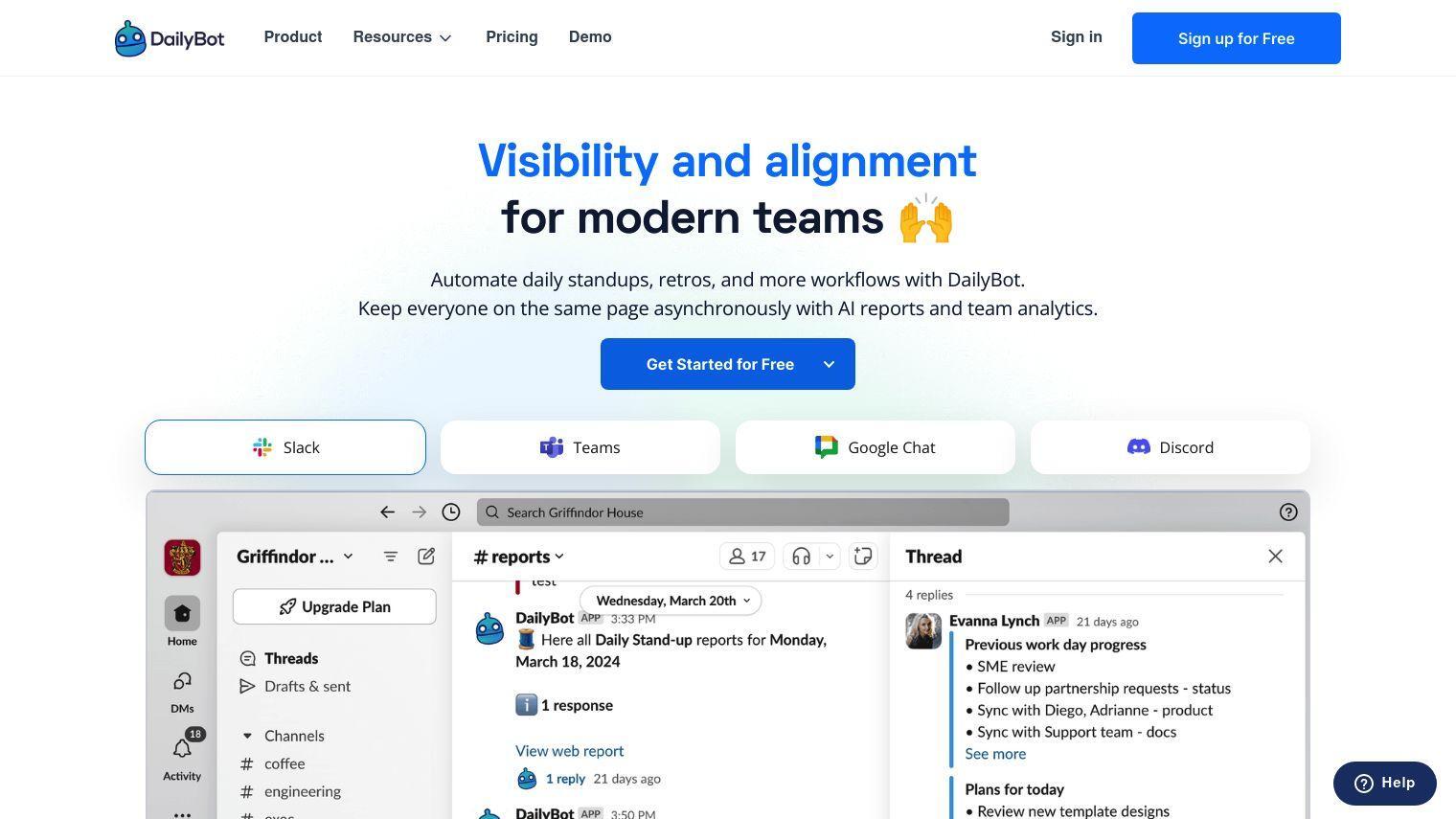Click the Sign in link

pyautogui.click(x=1076, y=37)
